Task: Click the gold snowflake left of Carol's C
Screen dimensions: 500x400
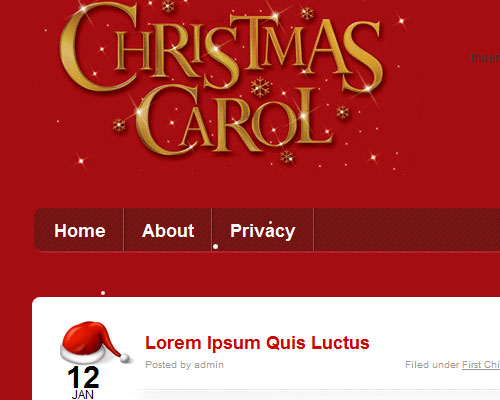Action: 119,125
